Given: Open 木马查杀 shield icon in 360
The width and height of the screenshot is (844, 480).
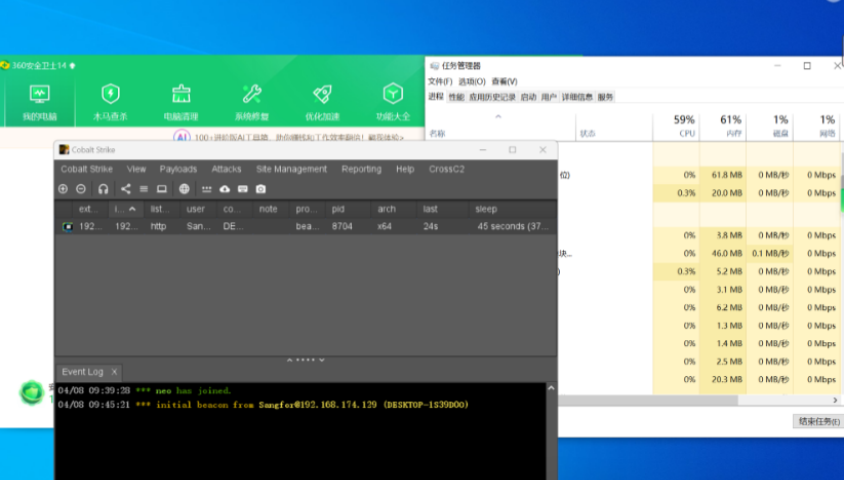Looking at the screenshot, I should [110, 103].
